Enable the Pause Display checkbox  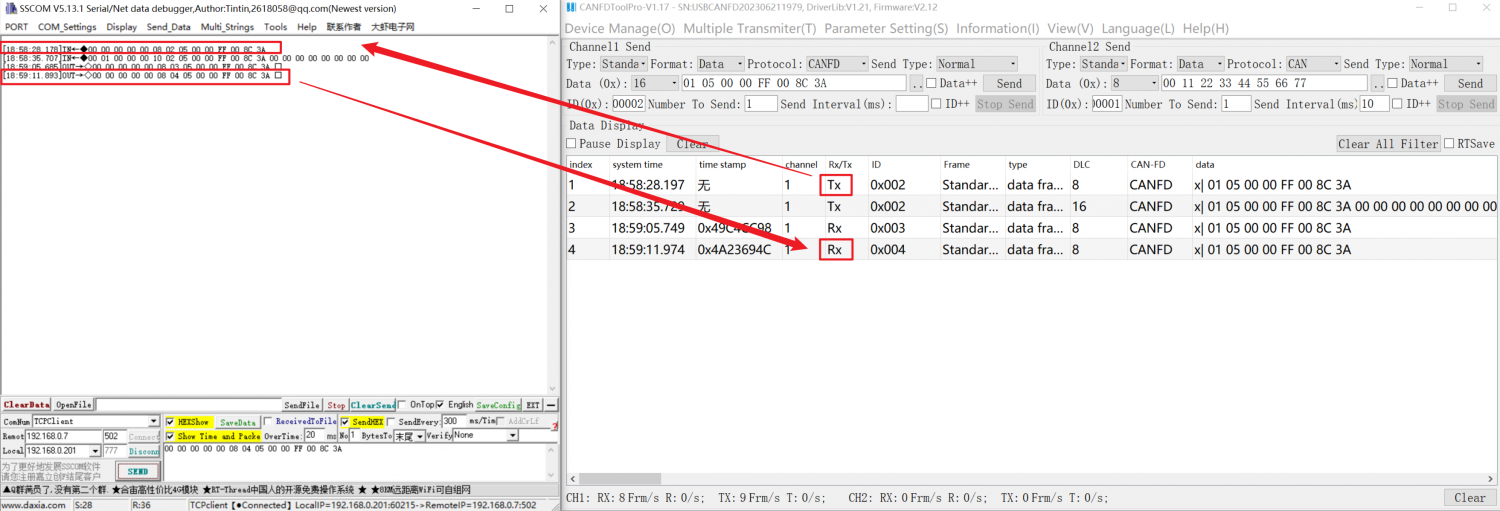tap(571, 144)
